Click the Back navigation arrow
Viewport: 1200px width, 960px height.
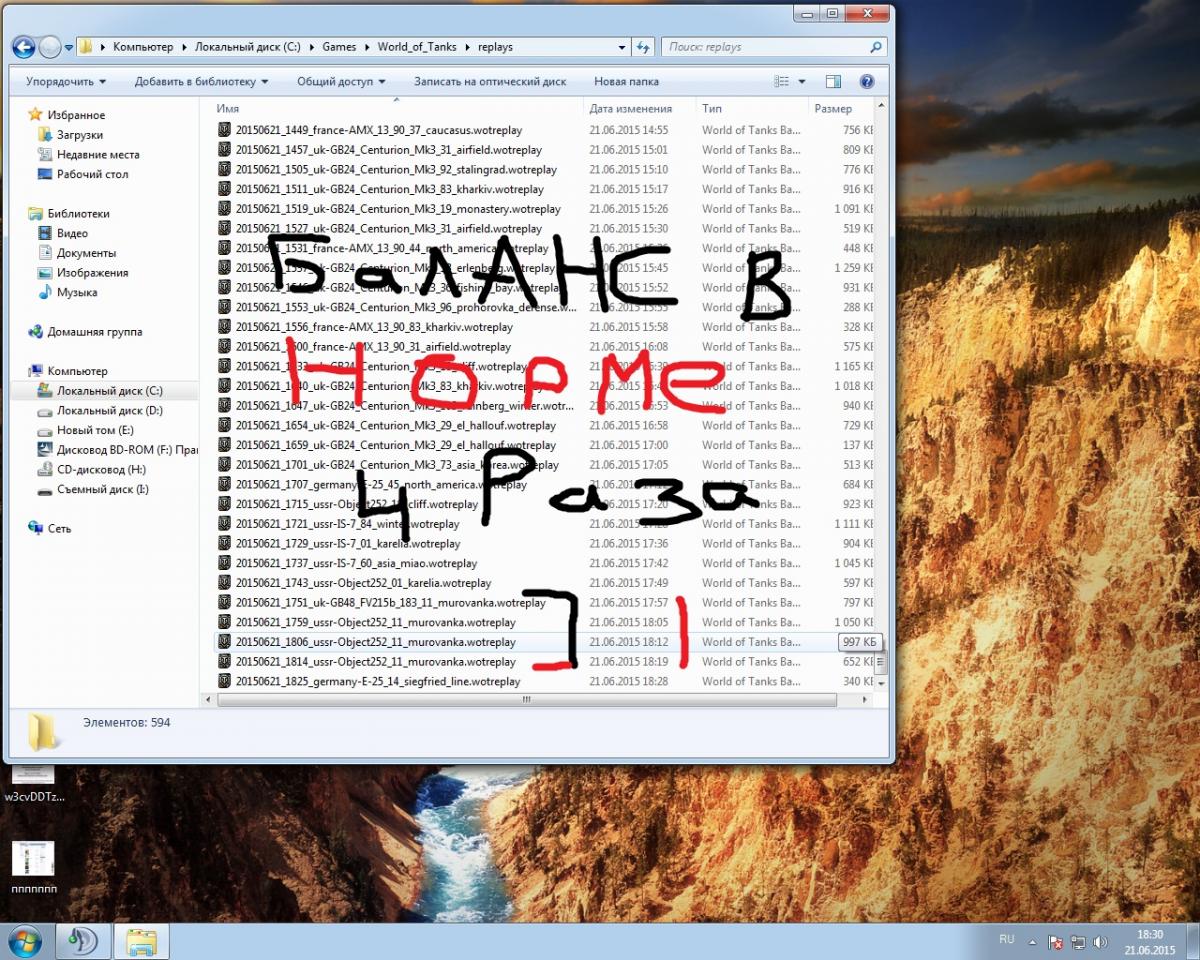tap(23, 47)
